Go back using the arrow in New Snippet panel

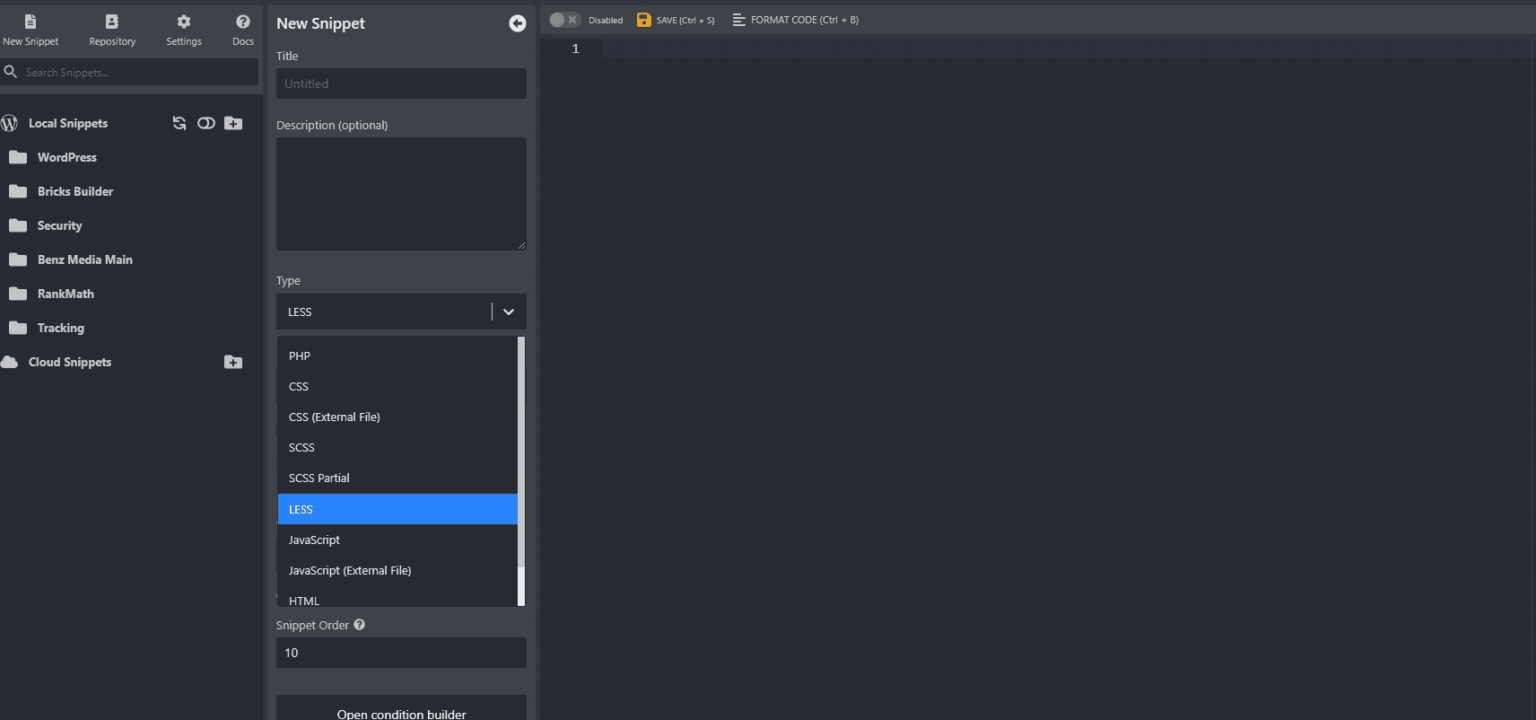pos(517,22)
